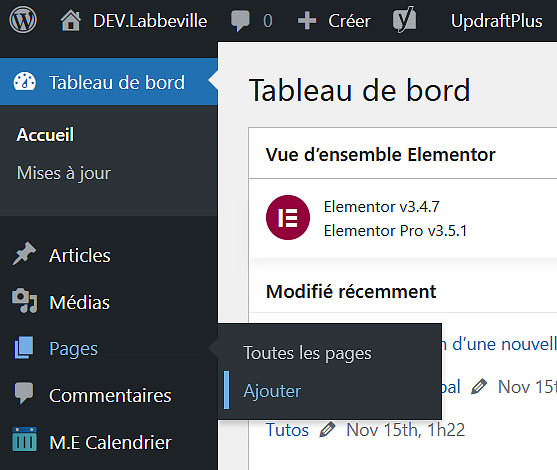Click the Commentaires speech bubble icon
Screen dimensions: 557x470
(24, 393)
